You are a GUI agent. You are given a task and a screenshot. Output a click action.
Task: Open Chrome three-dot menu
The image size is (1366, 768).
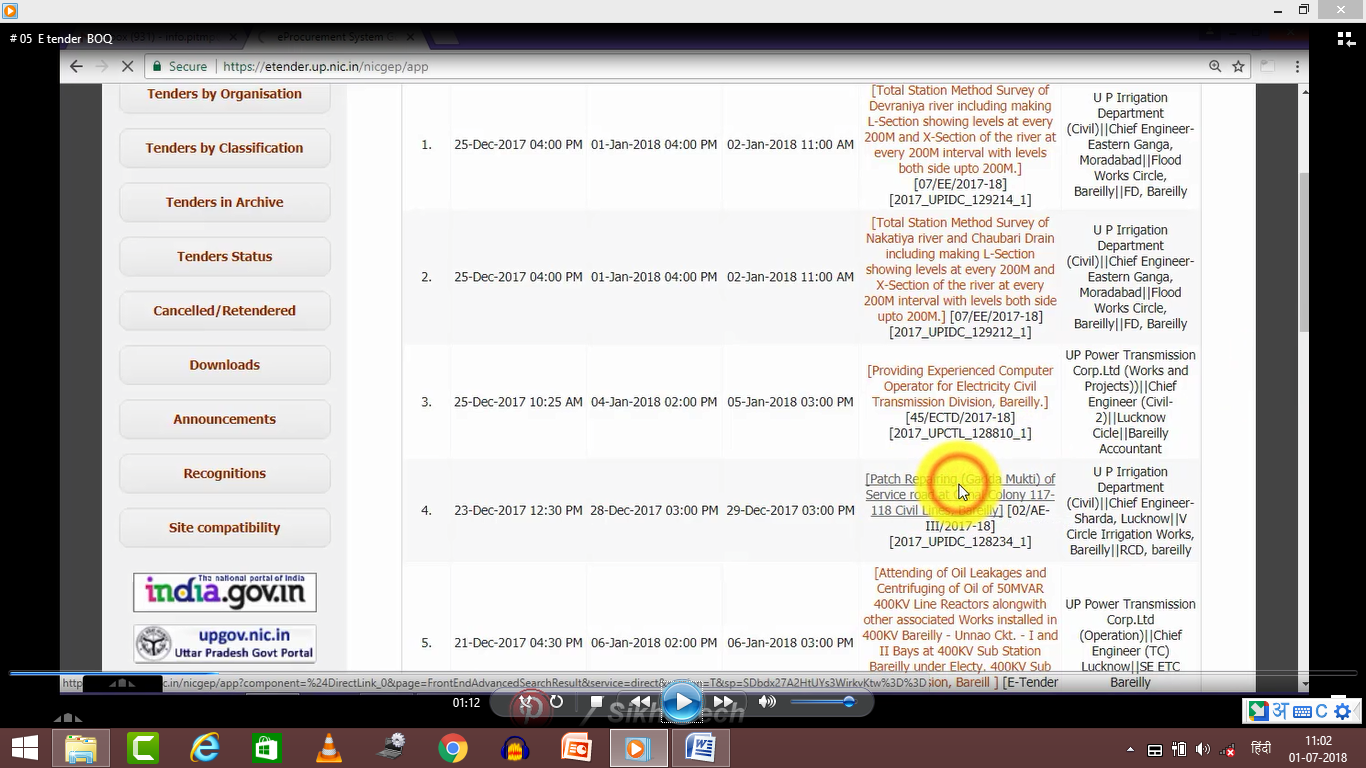1297,66
